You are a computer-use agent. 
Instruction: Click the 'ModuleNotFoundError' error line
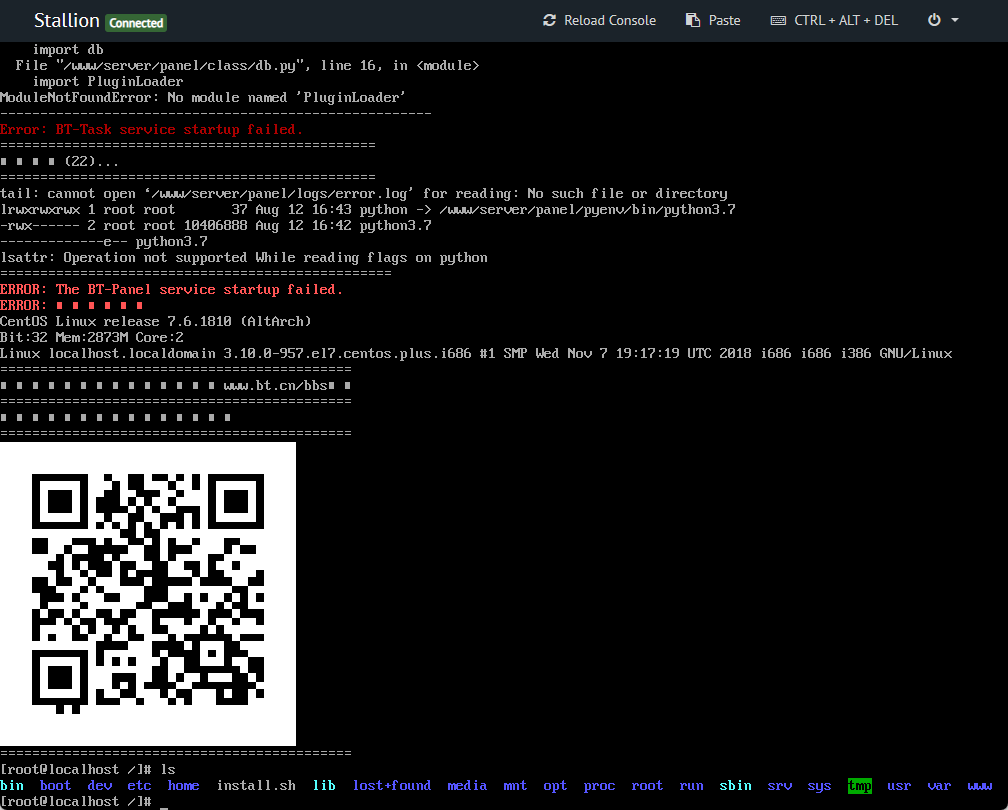203,98
